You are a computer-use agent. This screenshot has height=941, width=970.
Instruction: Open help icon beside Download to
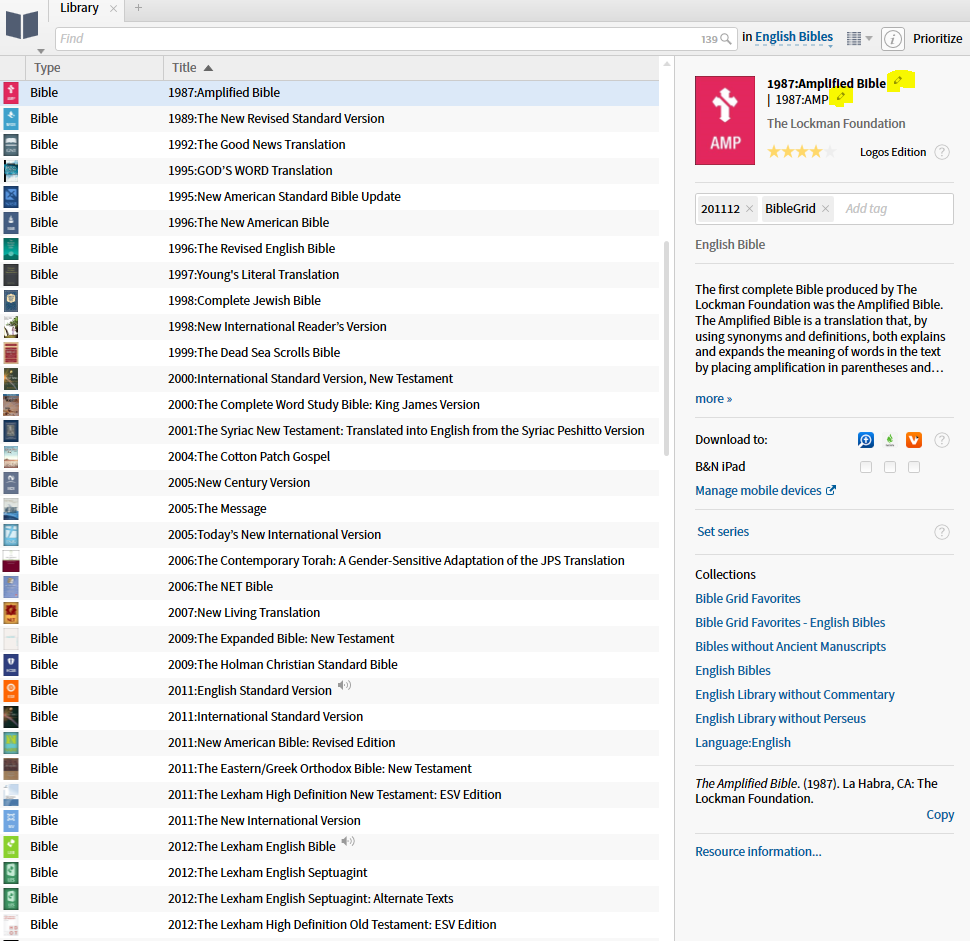pos(942,440)
